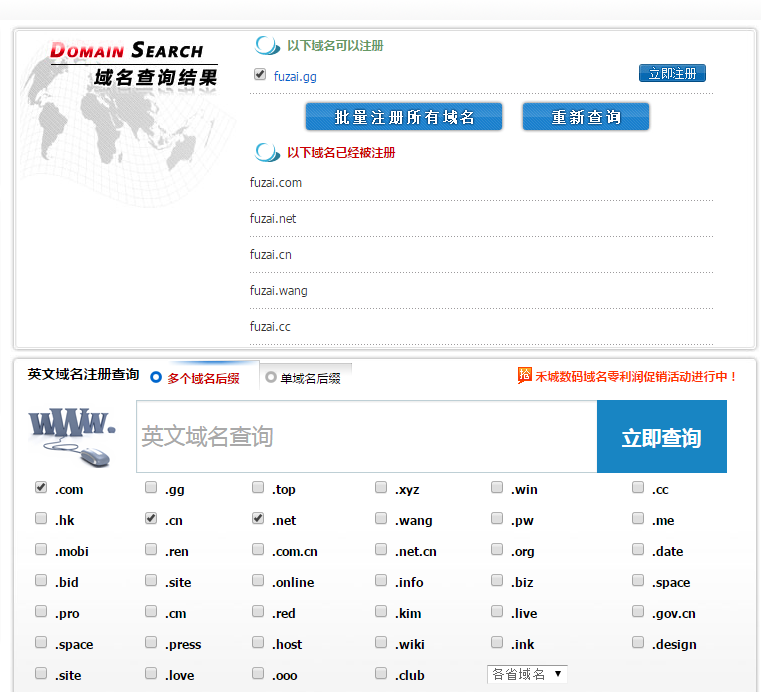This screenshot has width=761, height=692.
Task: Uncheck the fuzai.gg domain checkbox
Action: tap(260, 74)
